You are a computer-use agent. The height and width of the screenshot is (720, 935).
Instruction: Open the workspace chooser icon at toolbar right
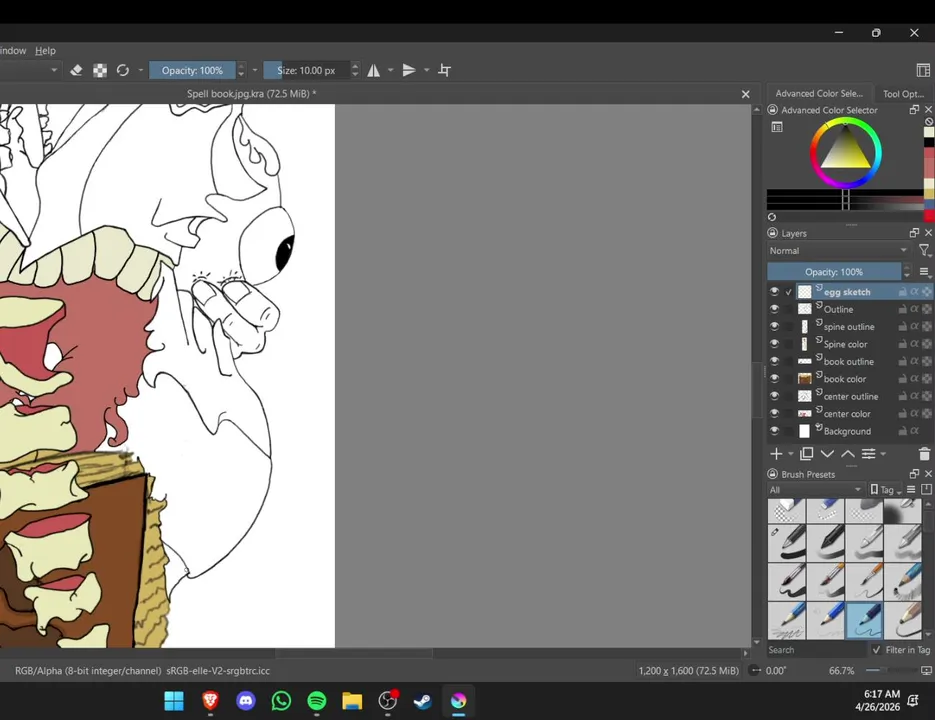click(923, 70)
